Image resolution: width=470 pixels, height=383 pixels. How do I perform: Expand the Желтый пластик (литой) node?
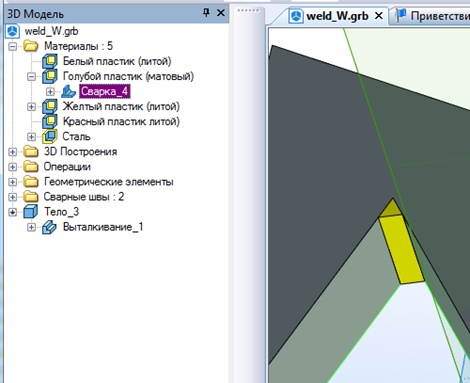[31, 107]
